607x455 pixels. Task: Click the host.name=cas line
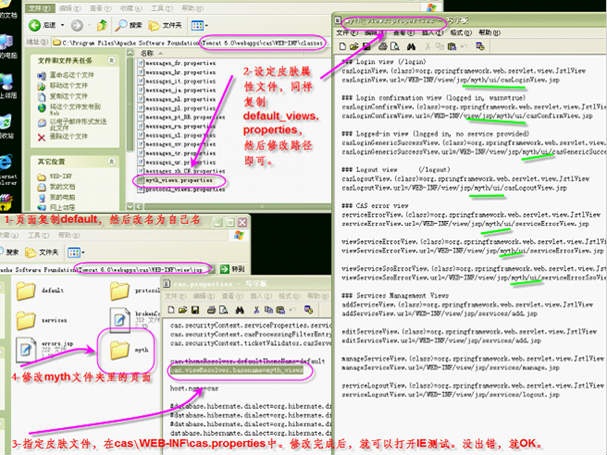(x=194, y=388)
